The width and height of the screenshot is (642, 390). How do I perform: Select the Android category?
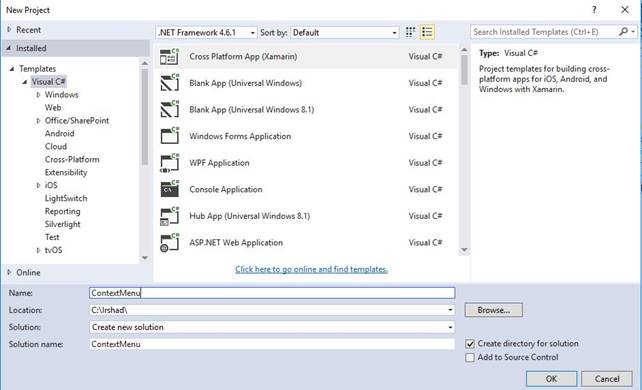click(60, 133)
